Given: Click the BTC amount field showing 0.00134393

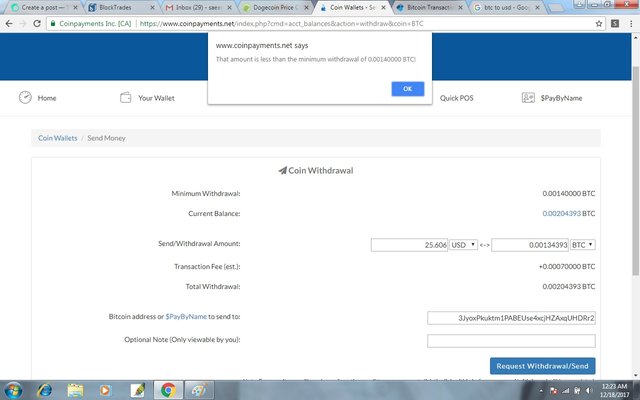Looking at the screenshot, I should [530, 244].
